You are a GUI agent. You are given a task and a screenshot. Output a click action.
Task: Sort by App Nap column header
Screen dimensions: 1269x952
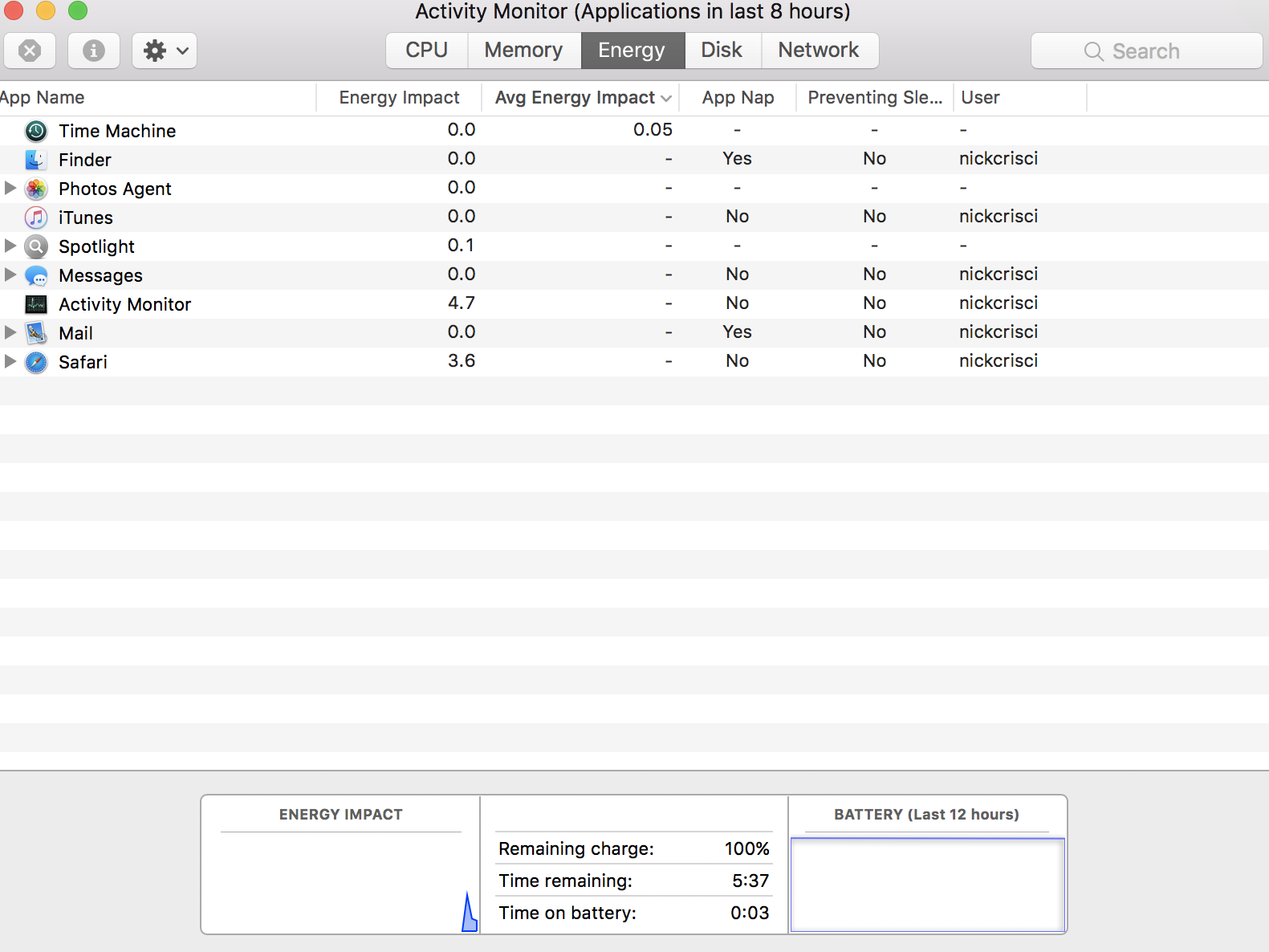click(x=738, y=98)
